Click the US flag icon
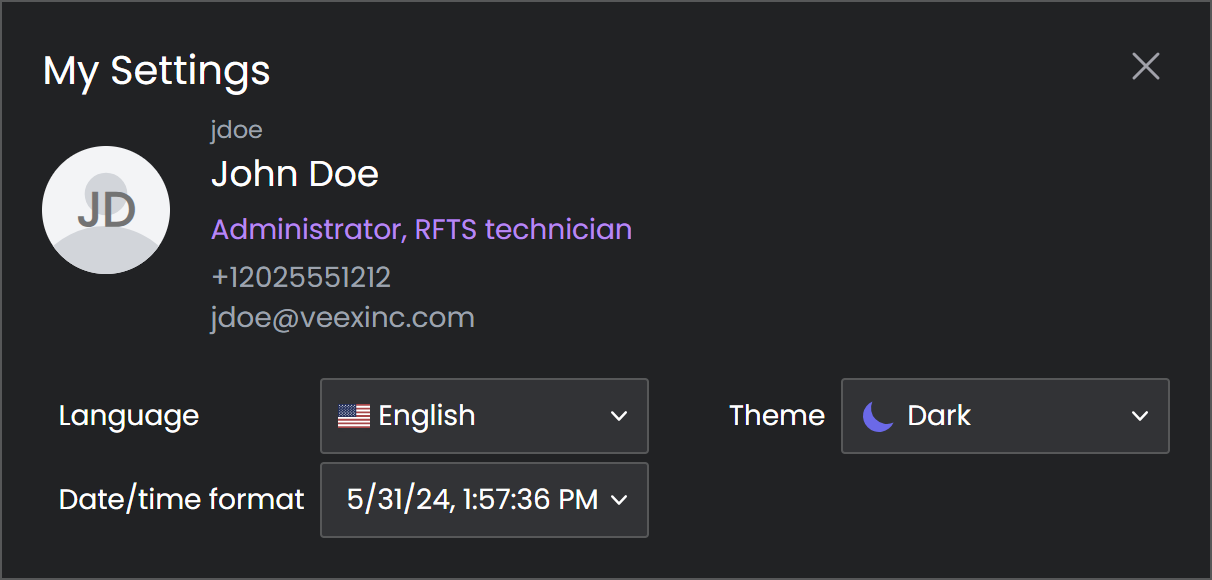Screen dimensions: 1212x580 point(354,416)
